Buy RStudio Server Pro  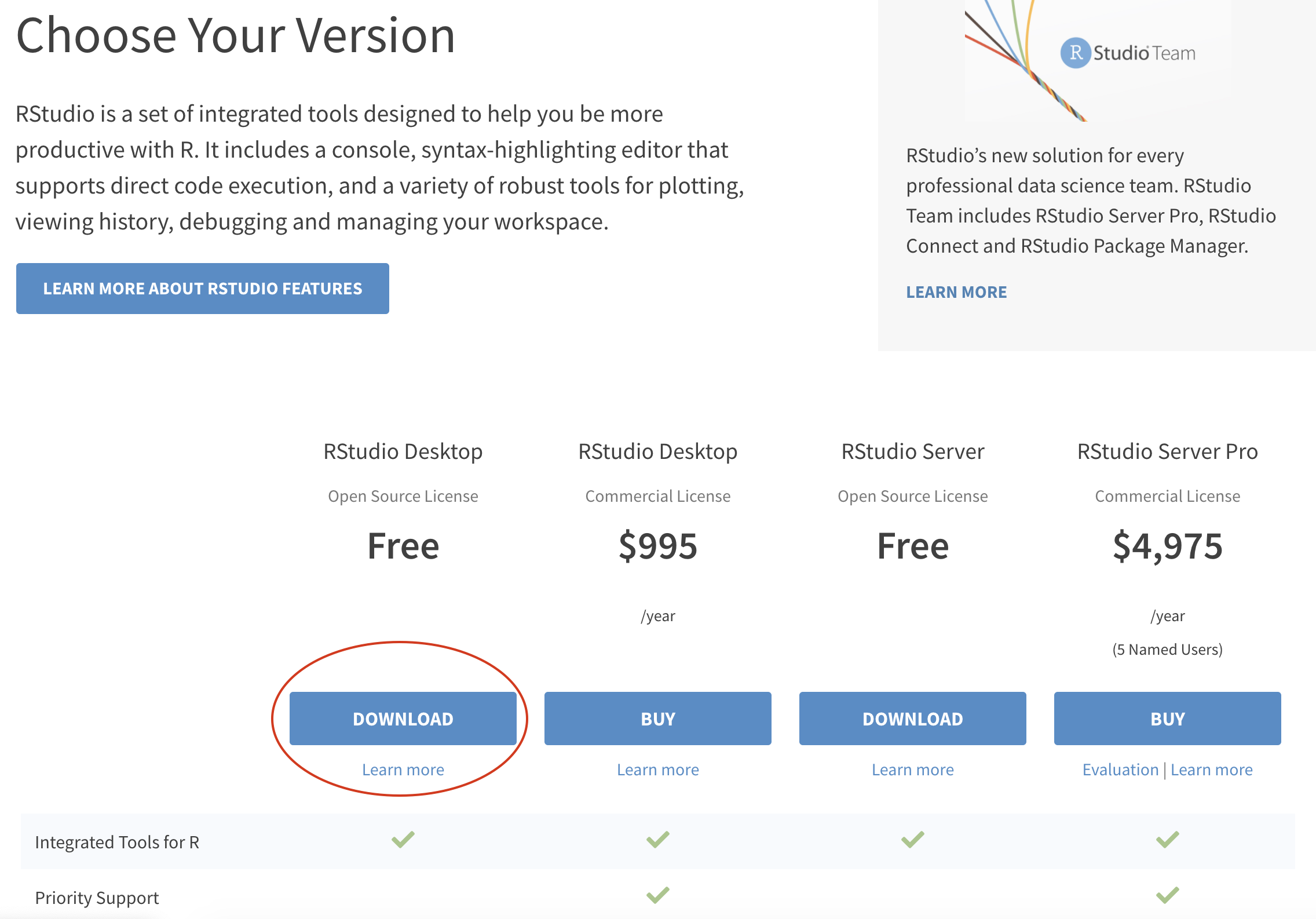1168,719
